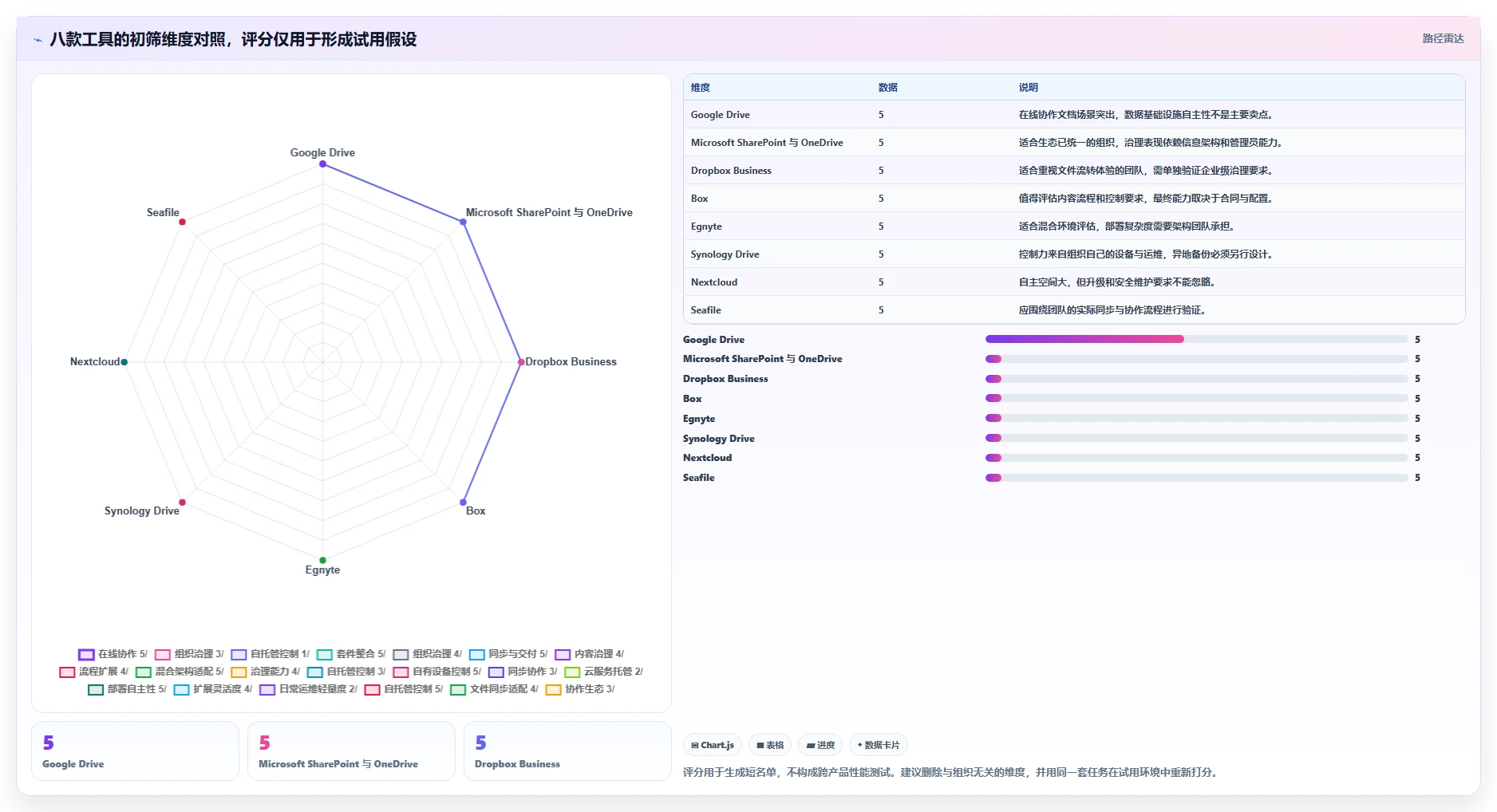1497x812 pixels.
Task: Click the 数据 column header
Action: pyautogui.click(x=887, y=88)
